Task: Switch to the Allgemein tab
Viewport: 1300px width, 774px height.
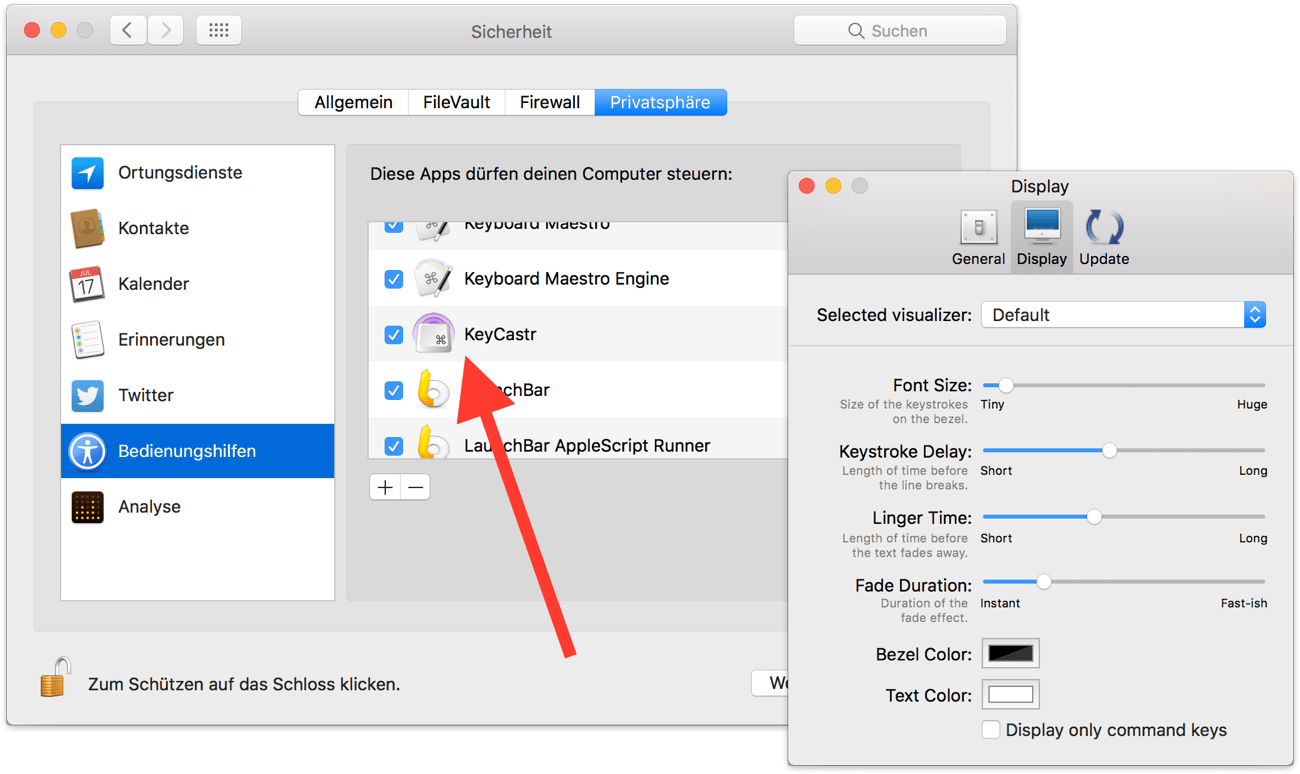Action: (353, 102)
